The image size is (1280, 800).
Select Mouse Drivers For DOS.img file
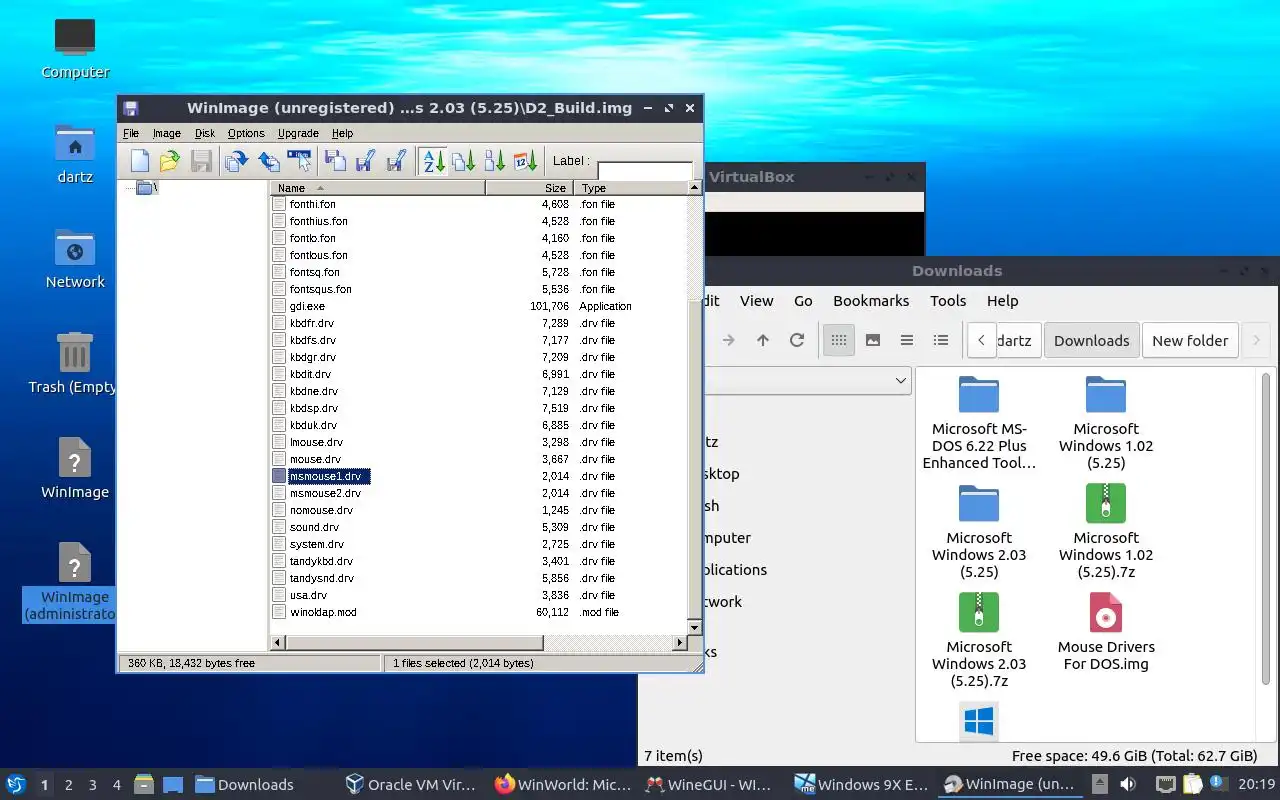pos(1106,632)
